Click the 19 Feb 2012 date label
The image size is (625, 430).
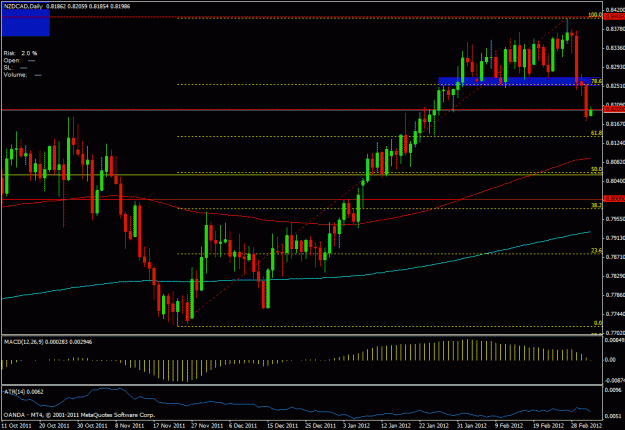(x=548, y=426)
